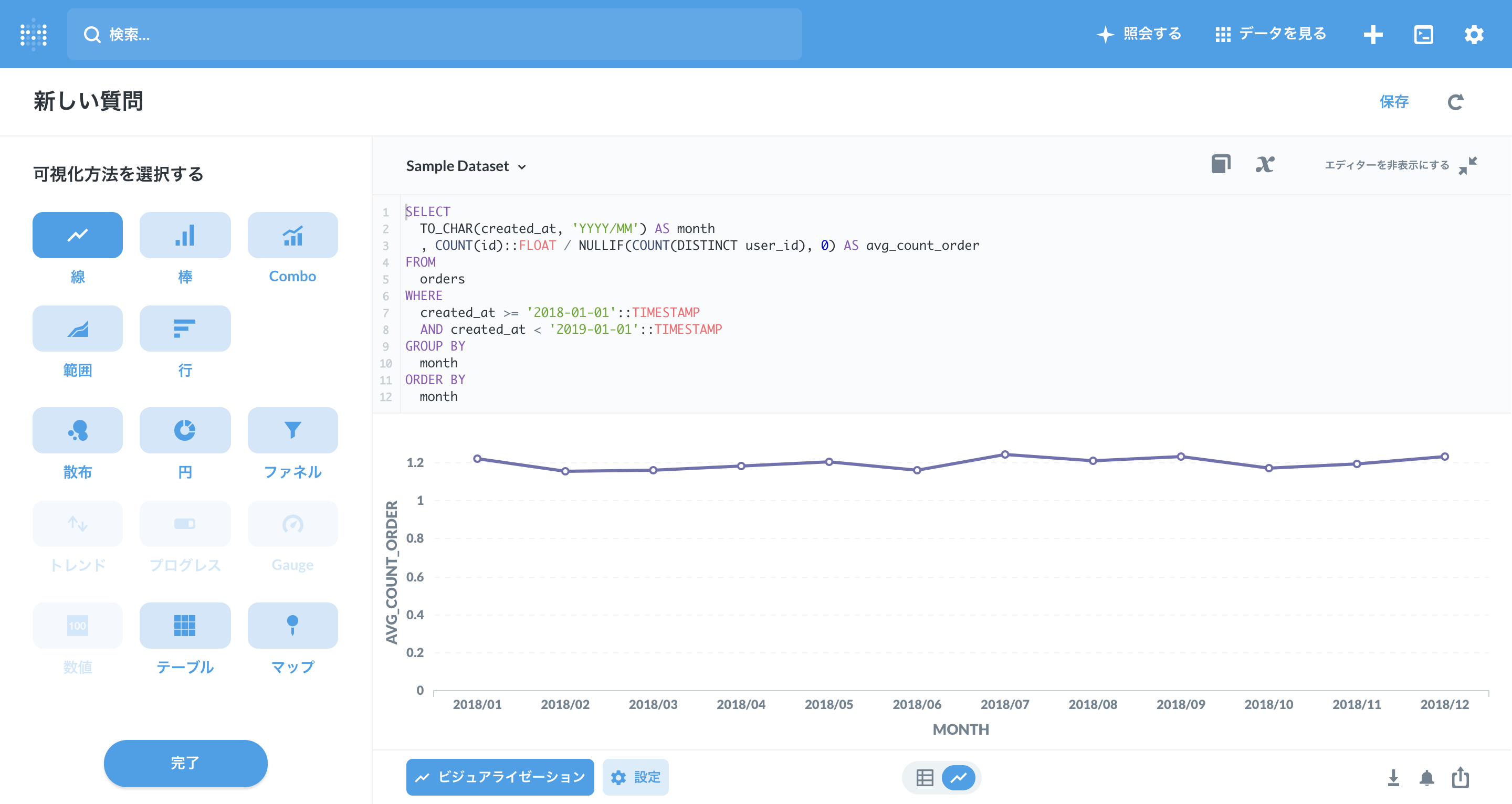This screenshot has height=804, width=1512.
Task: Choose the map (マップ) pin icon
Action: 292,625
